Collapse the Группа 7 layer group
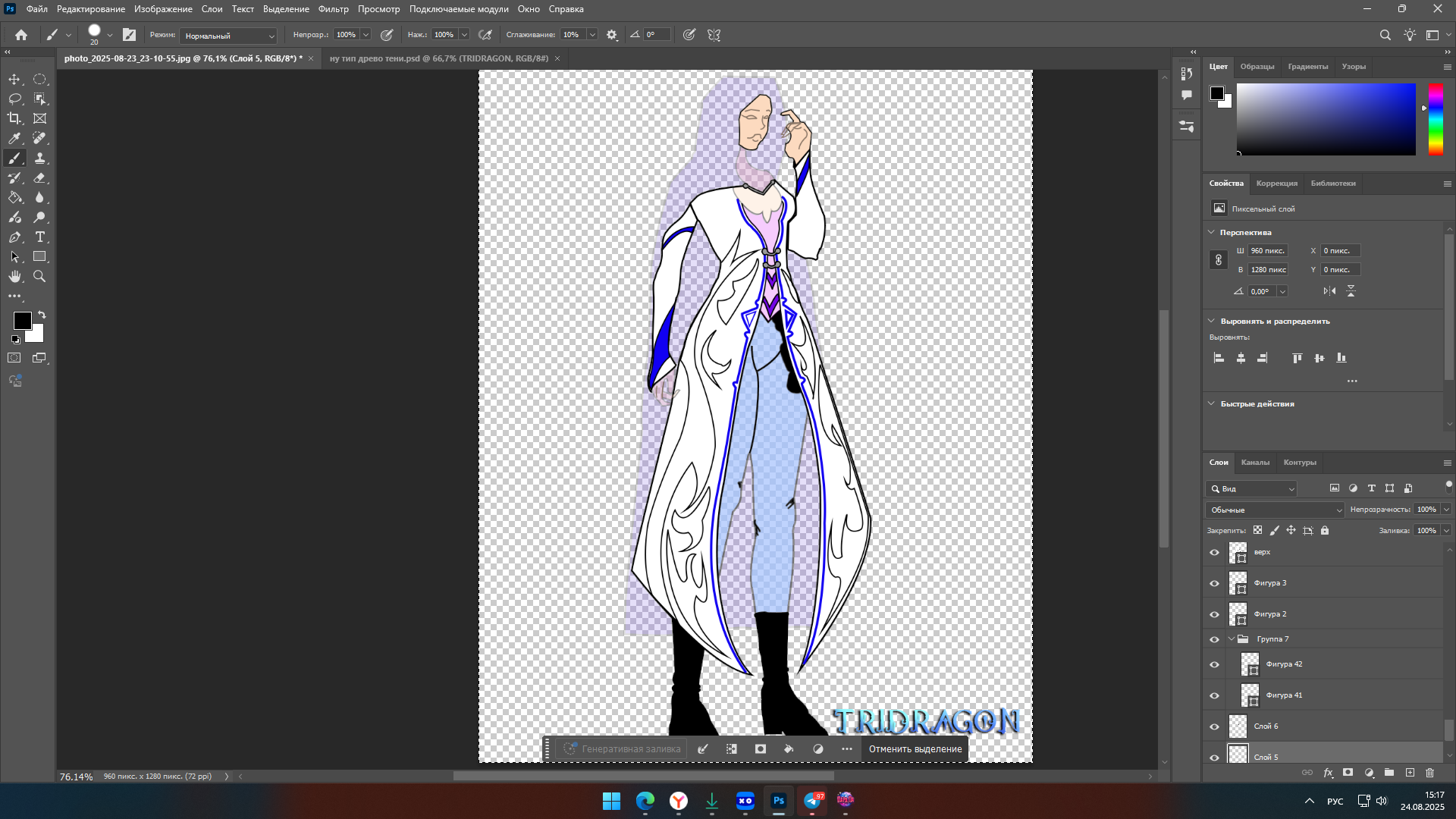 pyautogui.click(x=1232, y=639)
